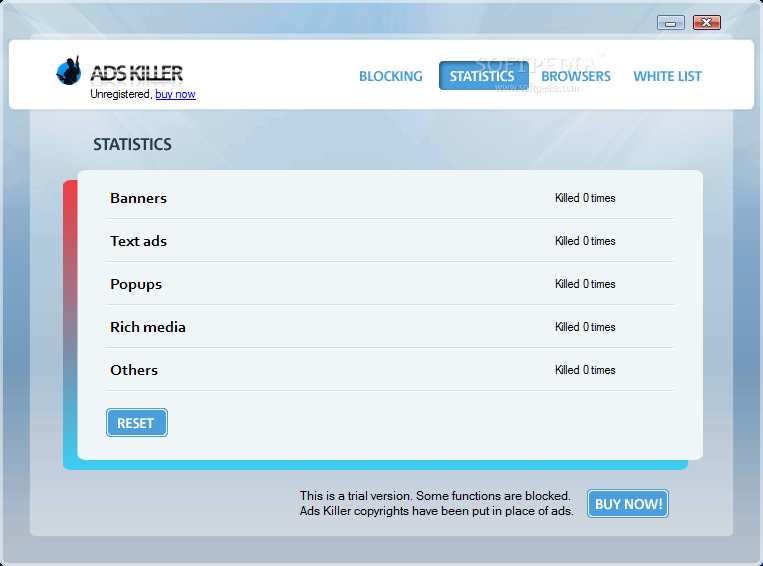Click 'Killed 0 times' in Banners row
Viewport: 763px width, 566px height.
(x=585, y=198)
